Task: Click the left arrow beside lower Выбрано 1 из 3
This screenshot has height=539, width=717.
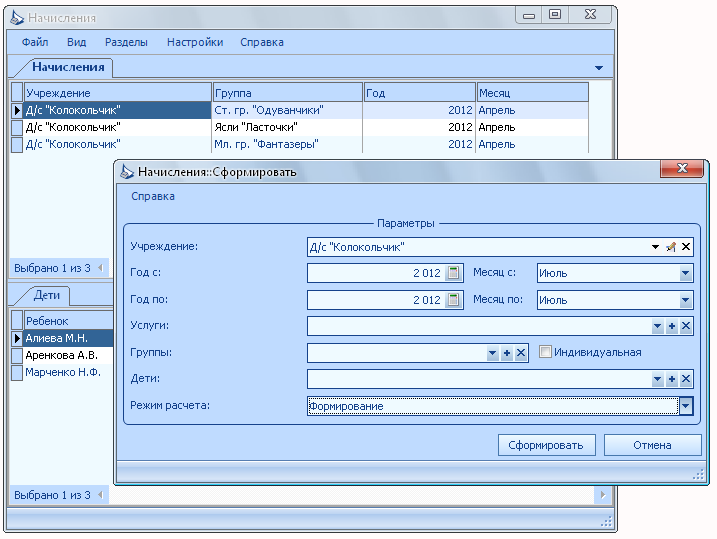Action: 101,495
